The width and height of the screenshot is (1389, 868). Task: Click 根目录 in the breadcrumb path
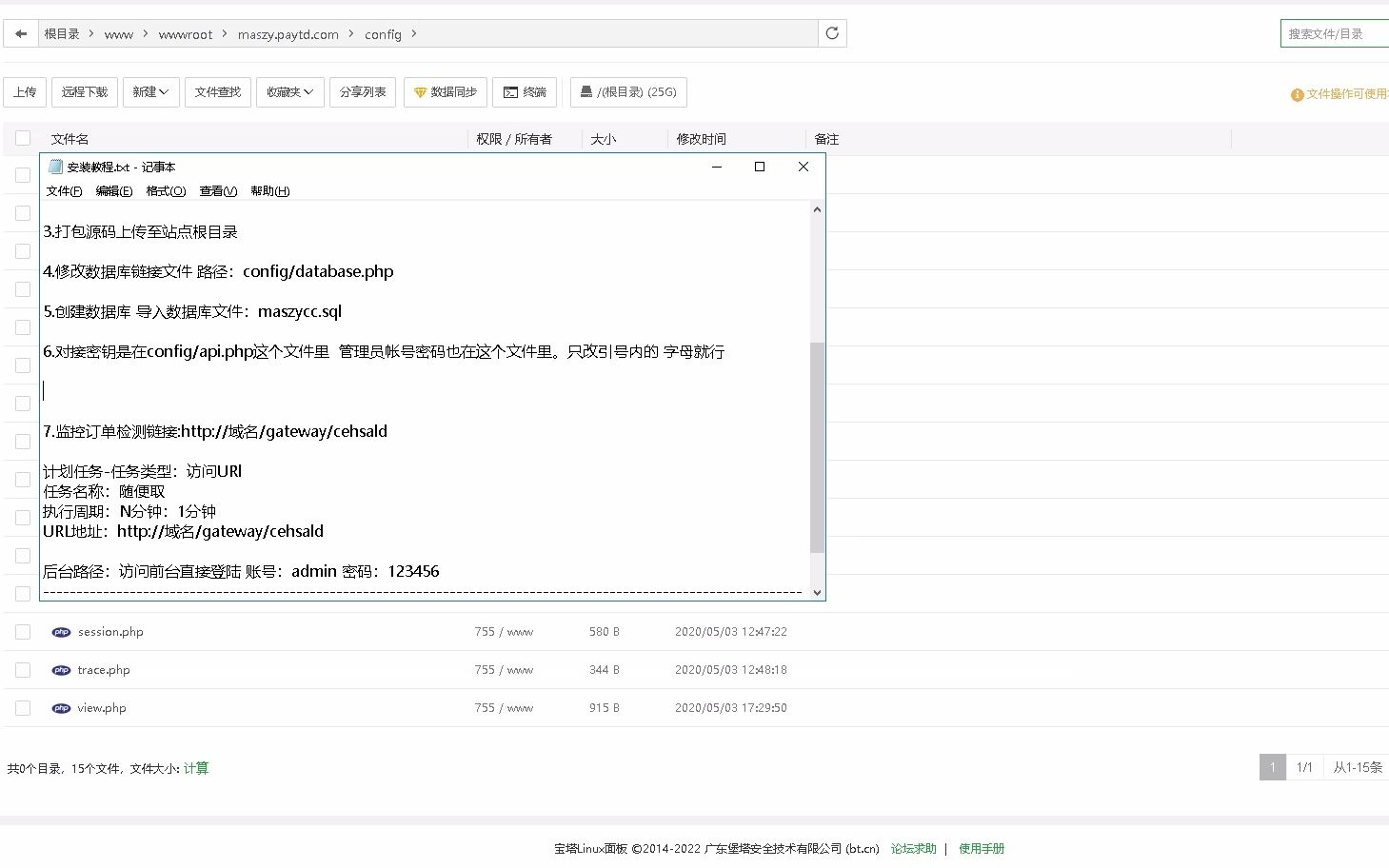pyautogui.click(x=62, y=34)
